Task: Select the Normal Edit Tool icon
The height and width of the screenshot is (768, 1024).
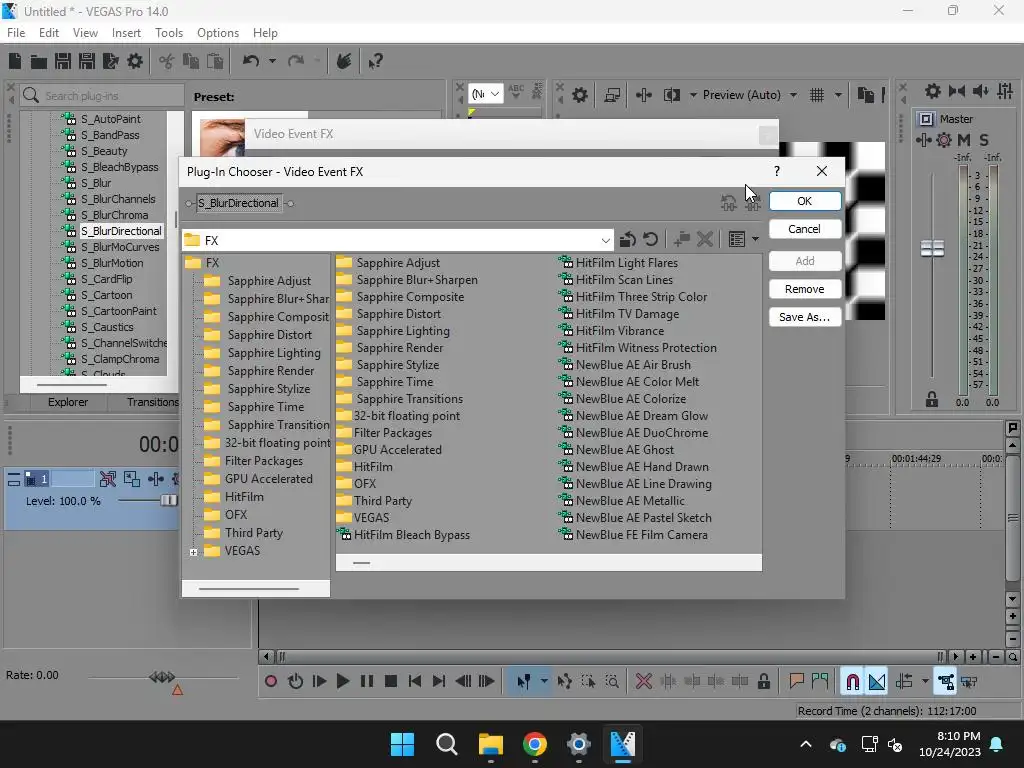Action: (524, 682)
